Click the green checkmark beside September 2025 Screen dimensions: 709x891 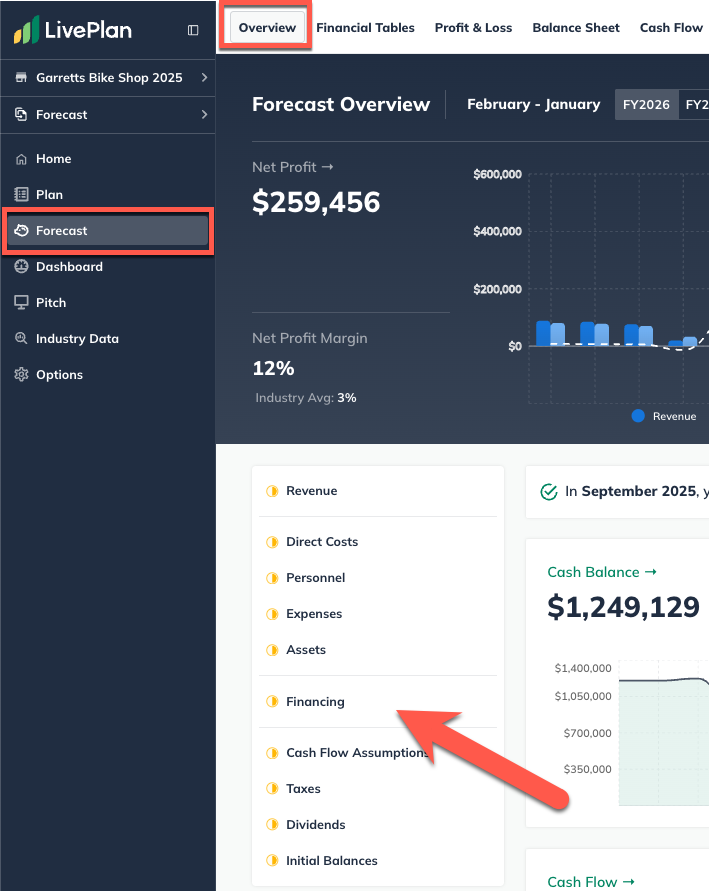[x=549, y=491]
